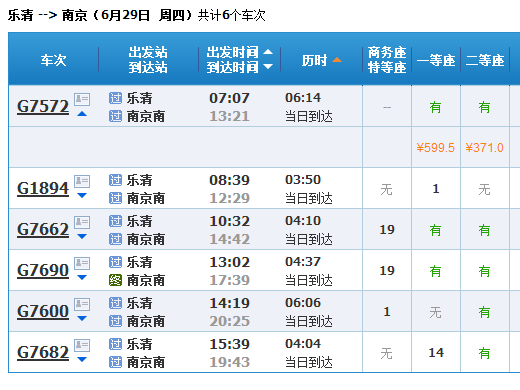
Task: Click 过 icon beside 南京南 in G7572 row
Action: point(115,116)
